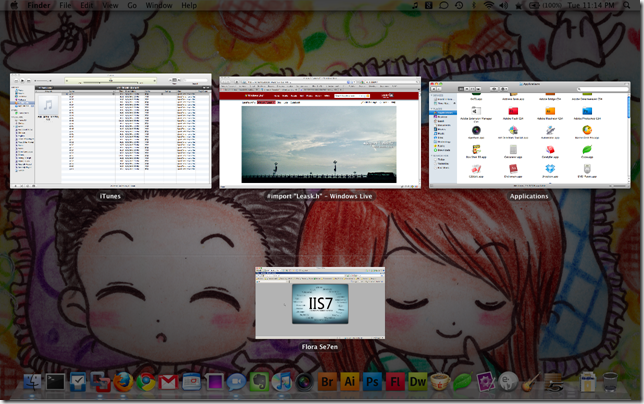Open the green leaf app in Dock

[463, 382]
